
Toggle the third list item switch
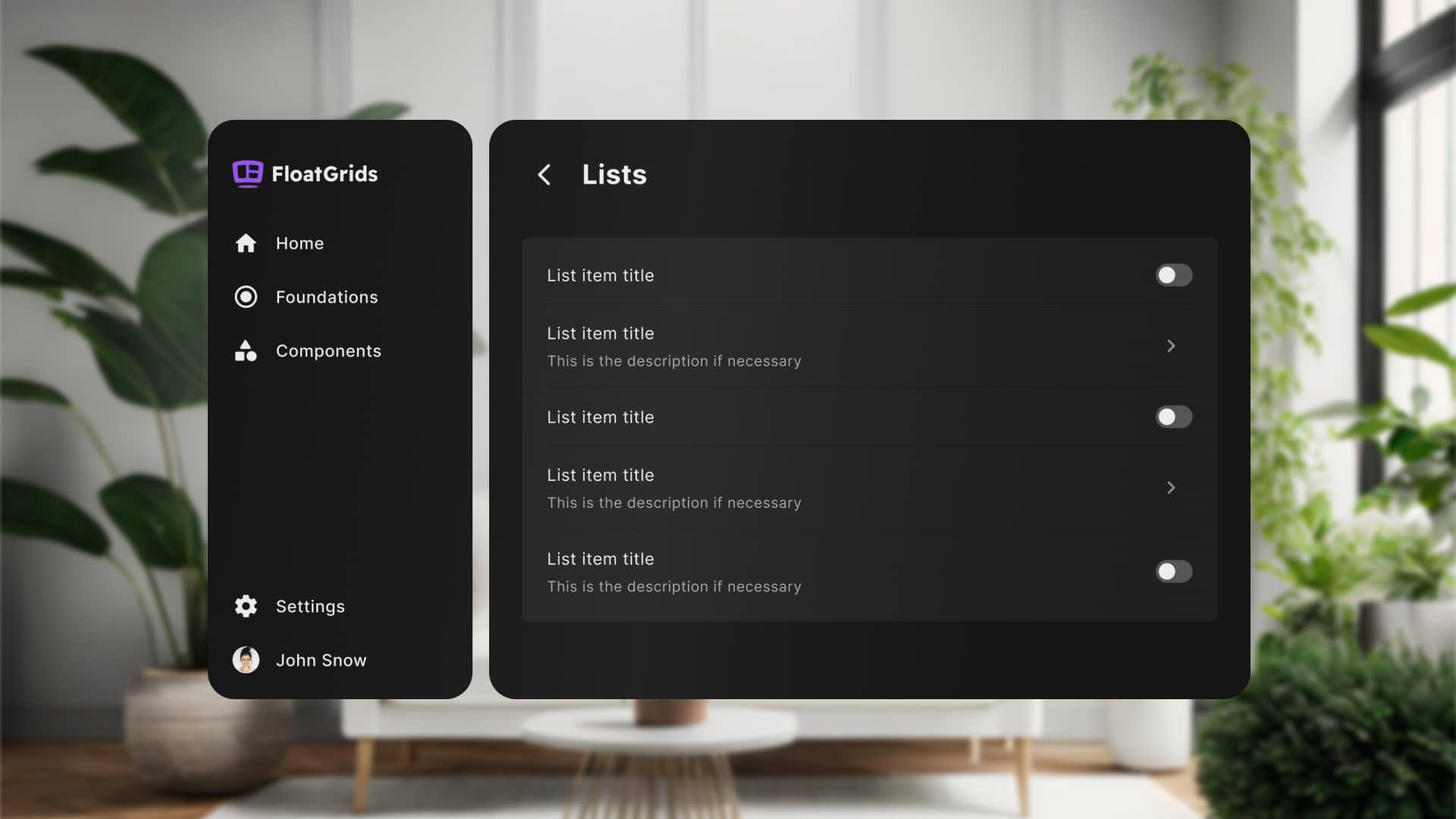tap(1173, 417)
